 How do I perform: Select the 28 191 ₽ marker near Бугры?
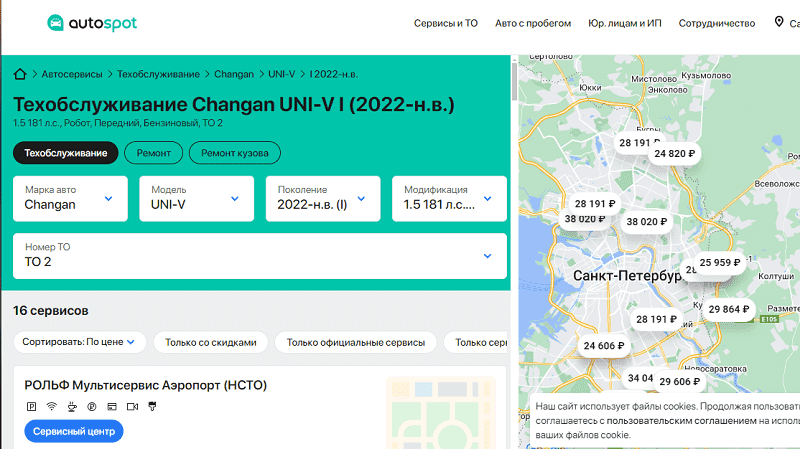coord(634,143)
